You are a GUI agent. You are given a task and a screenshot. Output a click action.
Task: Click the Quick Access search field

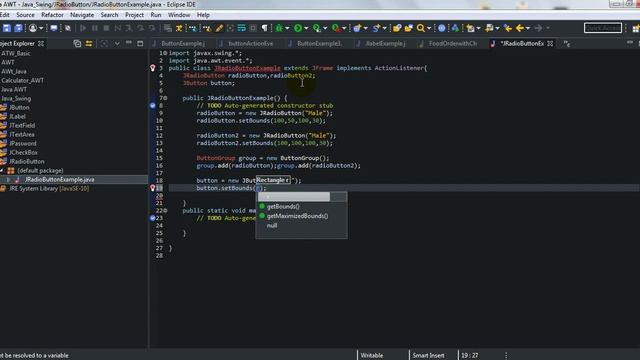coord(603,28)
